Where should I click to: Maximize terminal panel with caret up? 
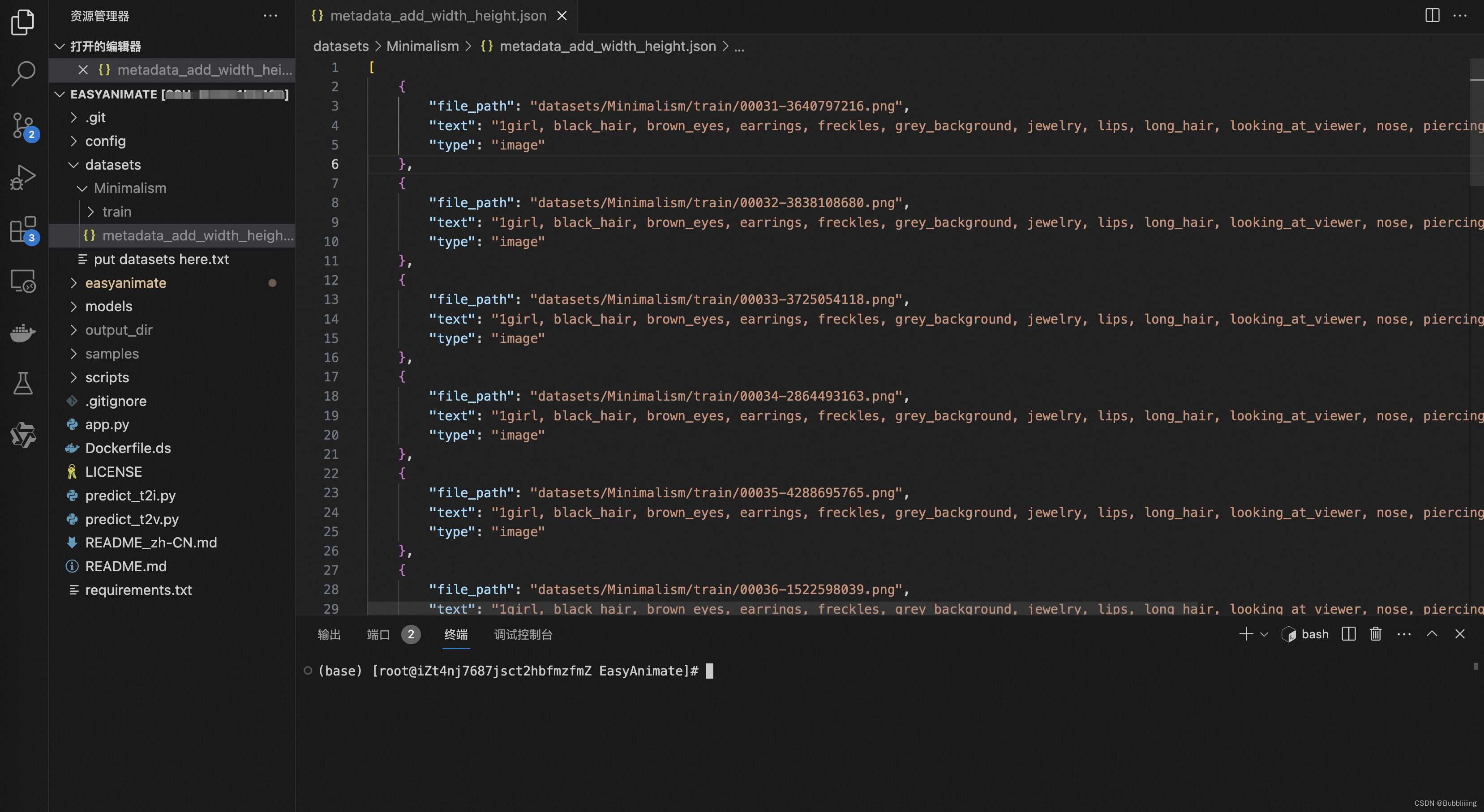point(1432,634)
